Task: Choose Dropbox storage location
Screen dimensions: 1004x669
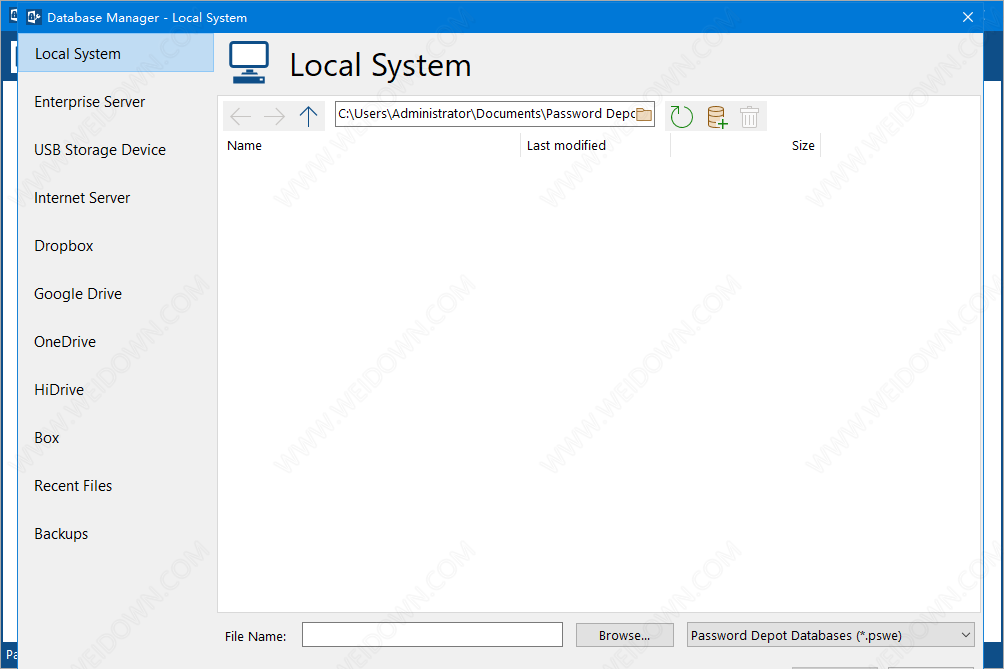Action: (64, 246)
